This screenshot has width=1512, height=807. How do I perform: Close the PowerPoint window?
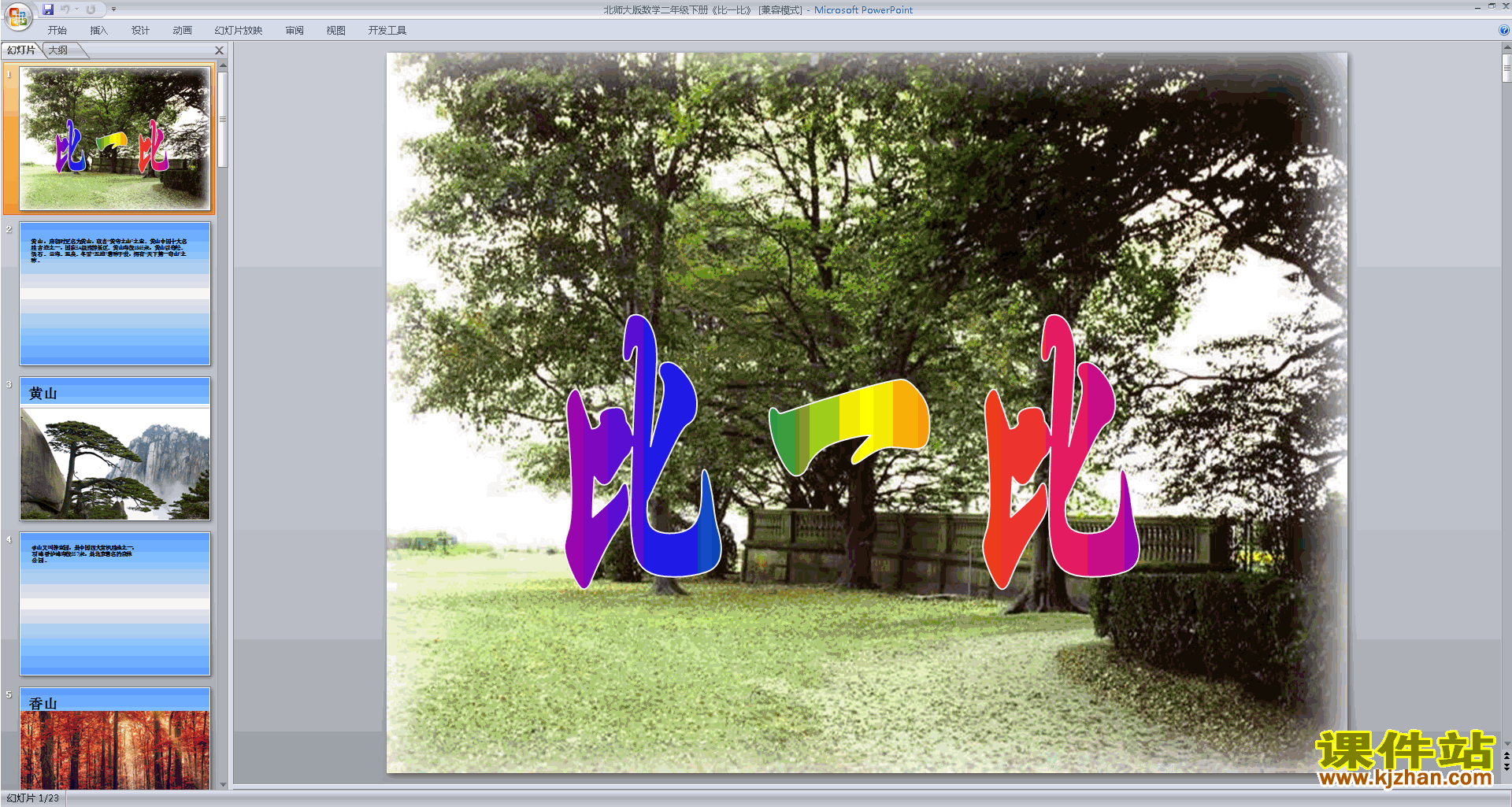point(1505,6)
